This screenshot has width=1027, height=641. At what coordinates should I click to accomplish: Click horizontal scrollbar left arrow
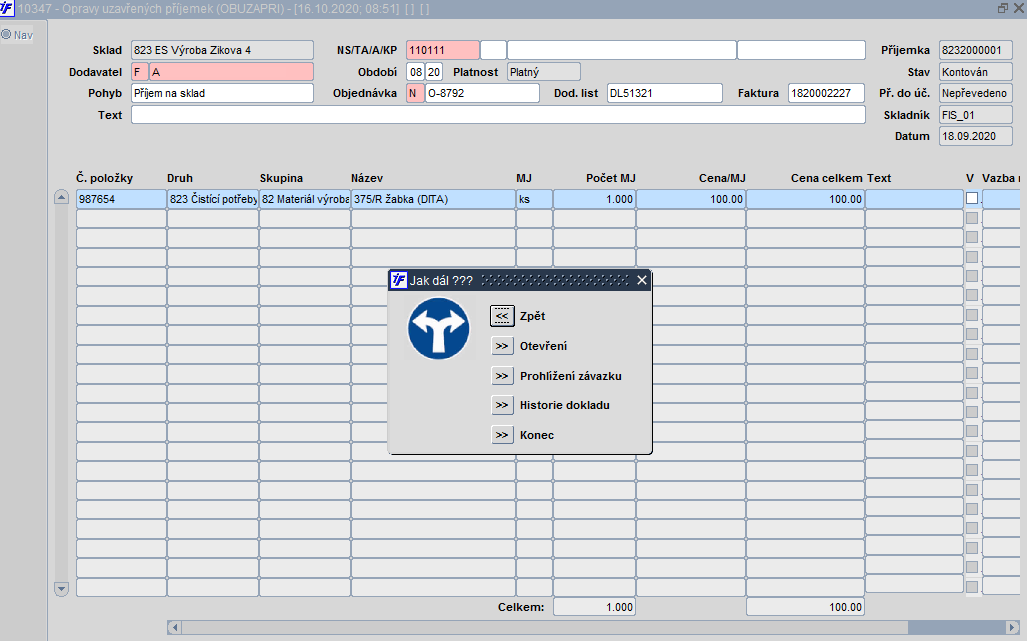[174, 627]
